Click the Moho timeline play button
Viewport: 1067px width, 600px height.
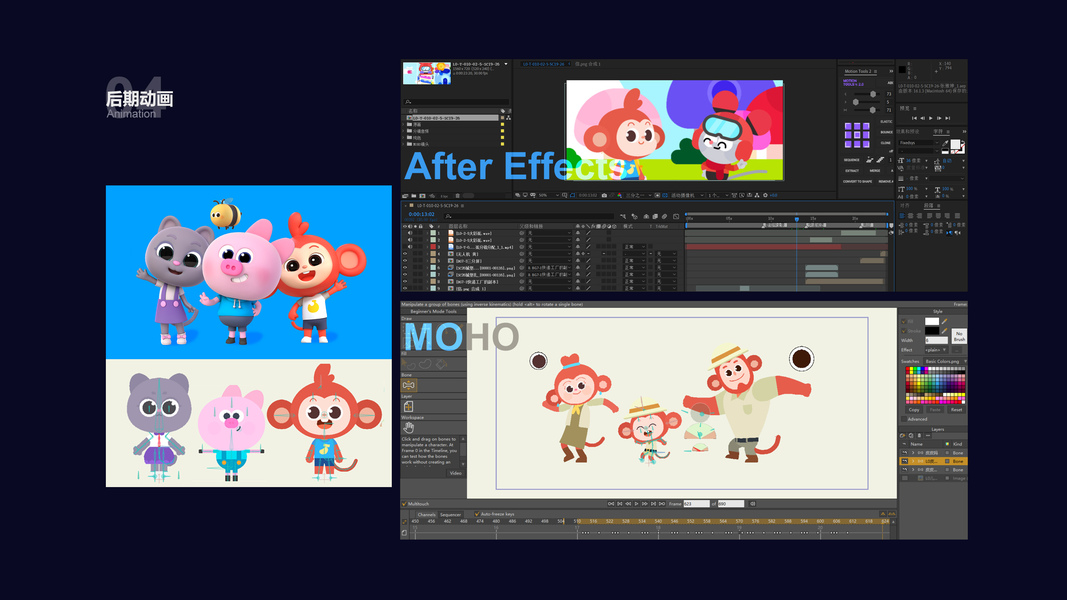coord(636,504)
